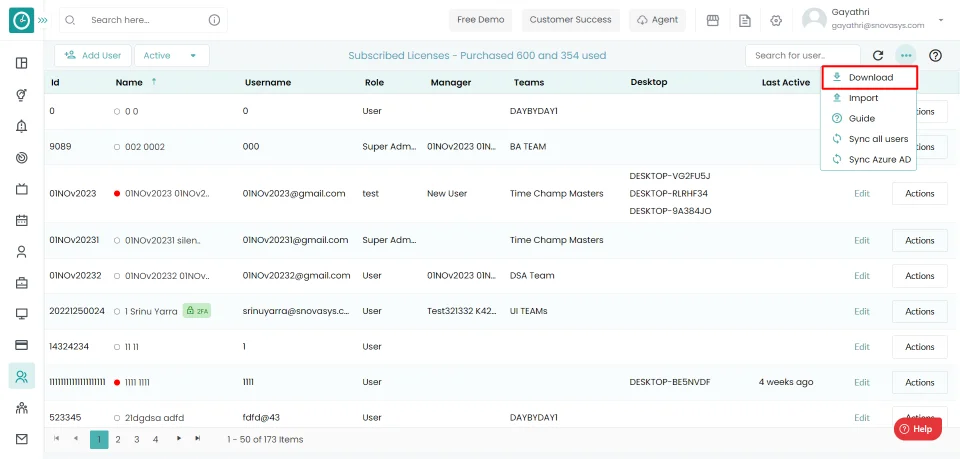
Task: Expand the sidebar with double-chevron arrows
Action: pos(43,20)
